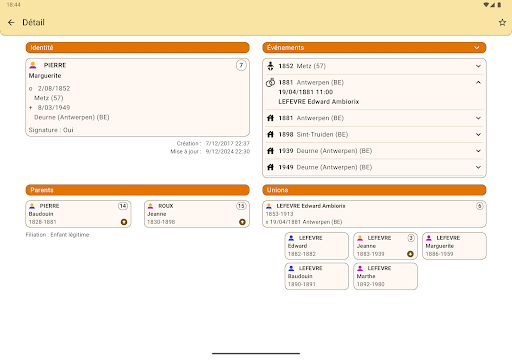Click the Événements section title

click(x=285, y=48)
